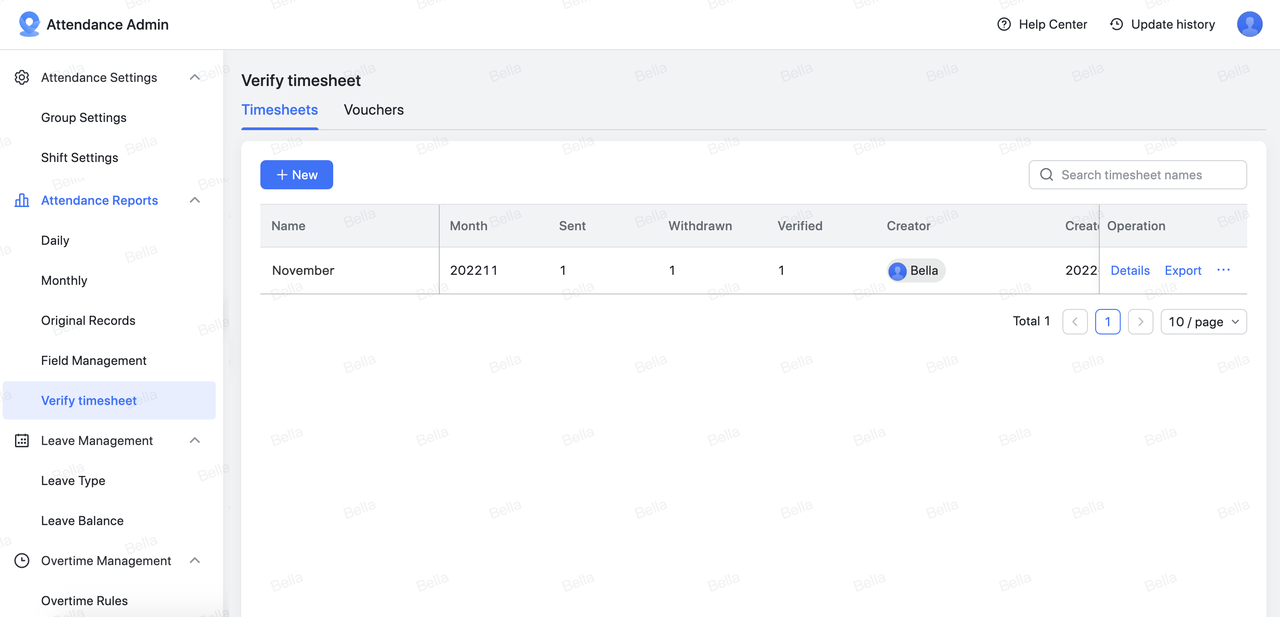
Task: Click the Leave Management calendar icon
Action: pyautogui.click(x=22, y=440)
